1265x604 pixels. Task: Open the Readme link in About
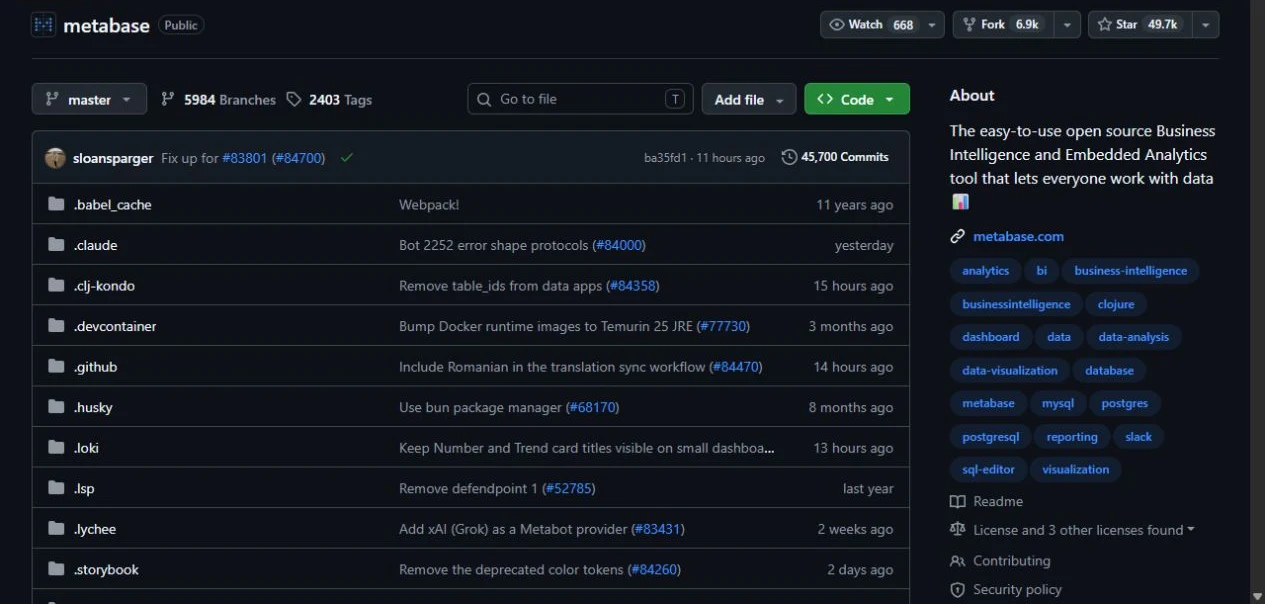(998, 501)
